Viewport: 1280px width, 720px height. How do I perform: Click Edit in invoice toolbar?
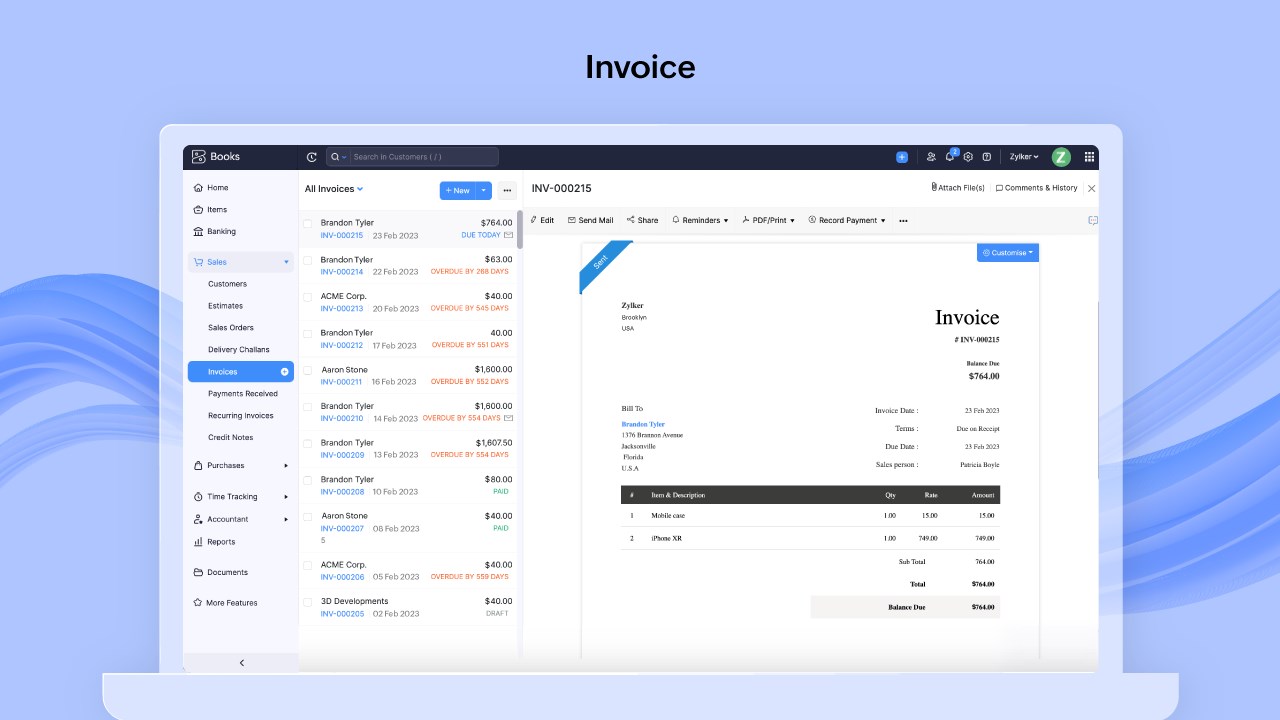click(x=542, y=220)
